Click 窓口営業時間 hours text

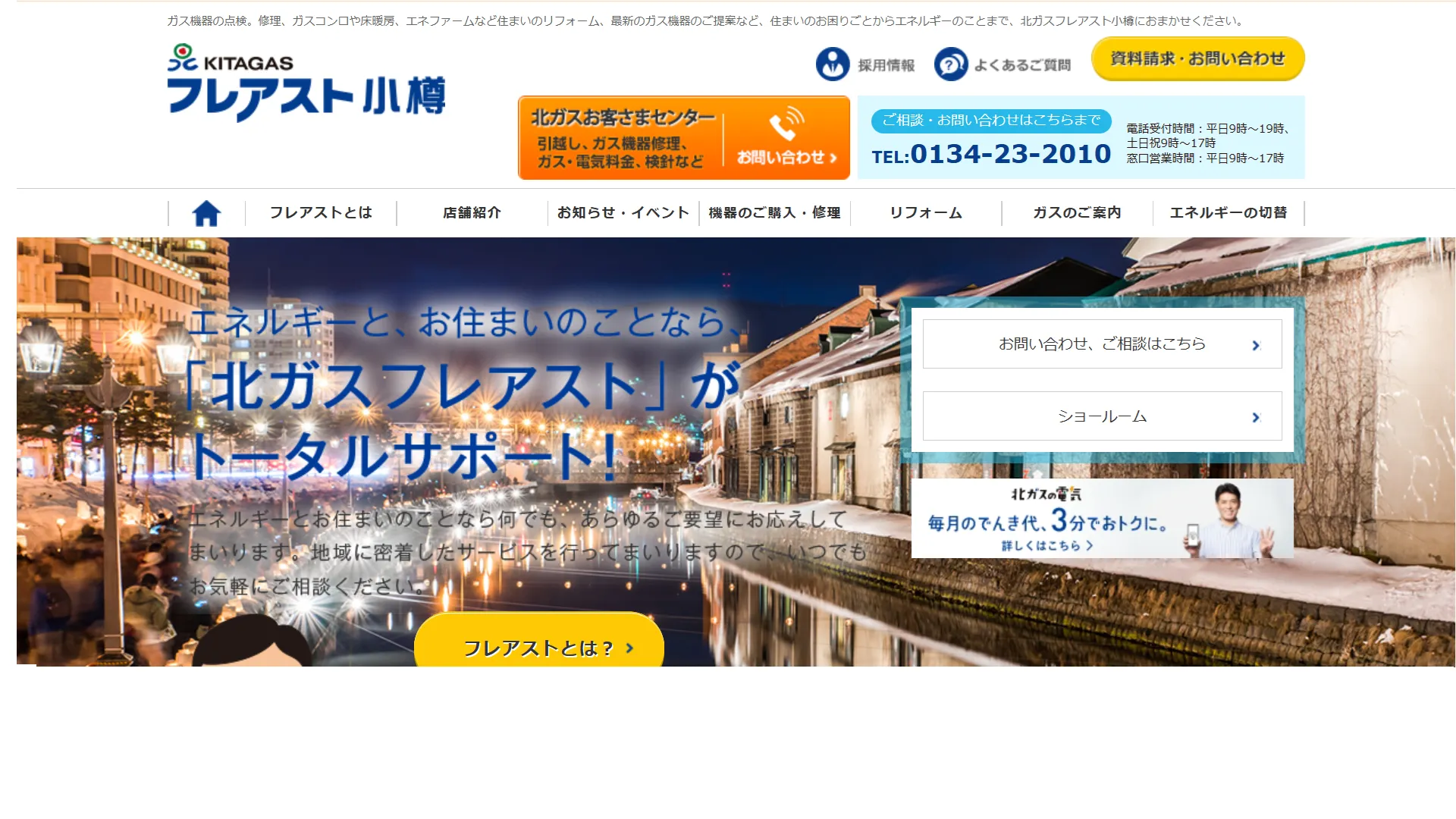point(1205,158)
